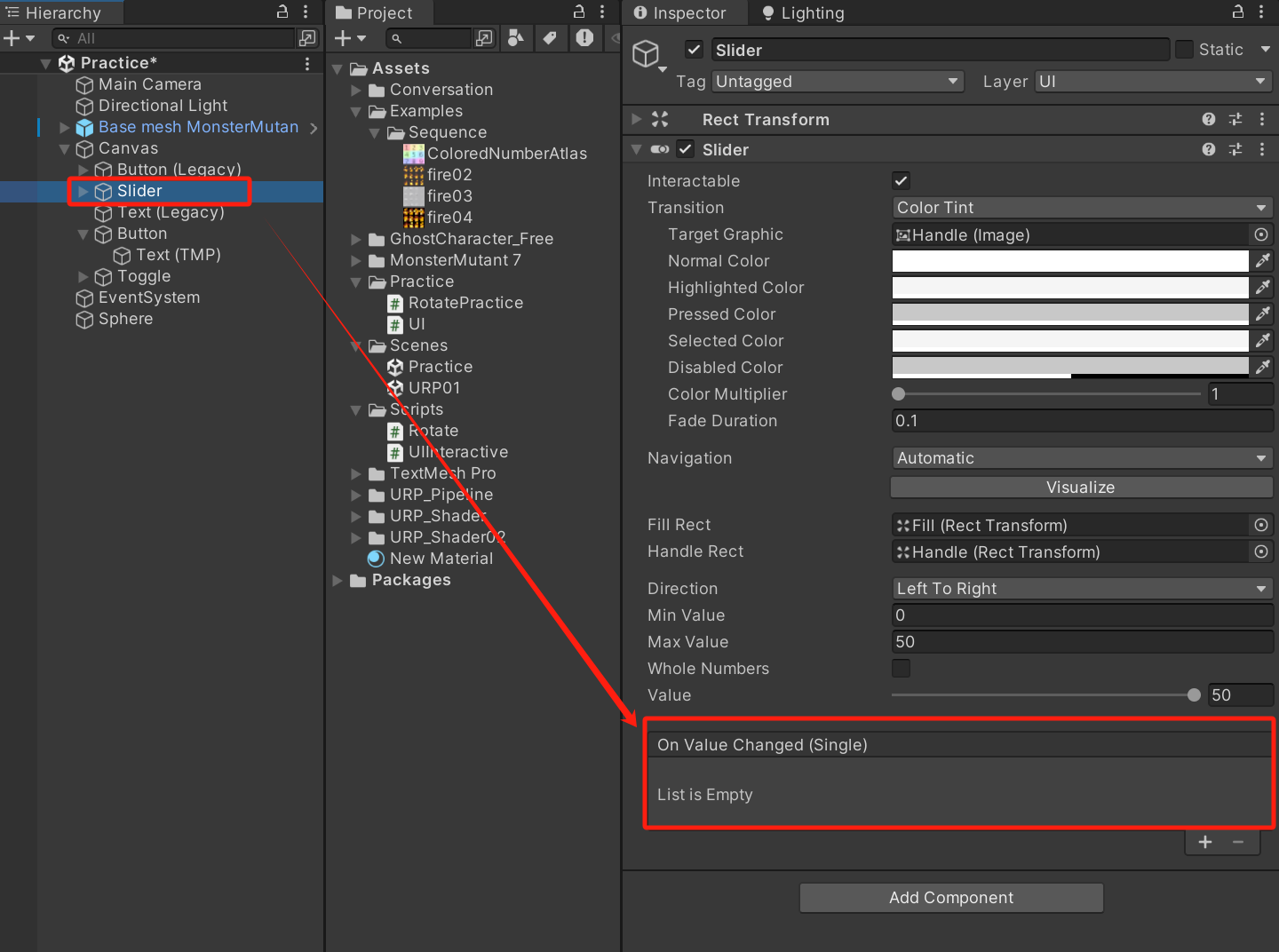The width and height of the screenshot is (1279, 952).
Task: Open Fill Rect object picker circle
Action: click(1261, 525)
